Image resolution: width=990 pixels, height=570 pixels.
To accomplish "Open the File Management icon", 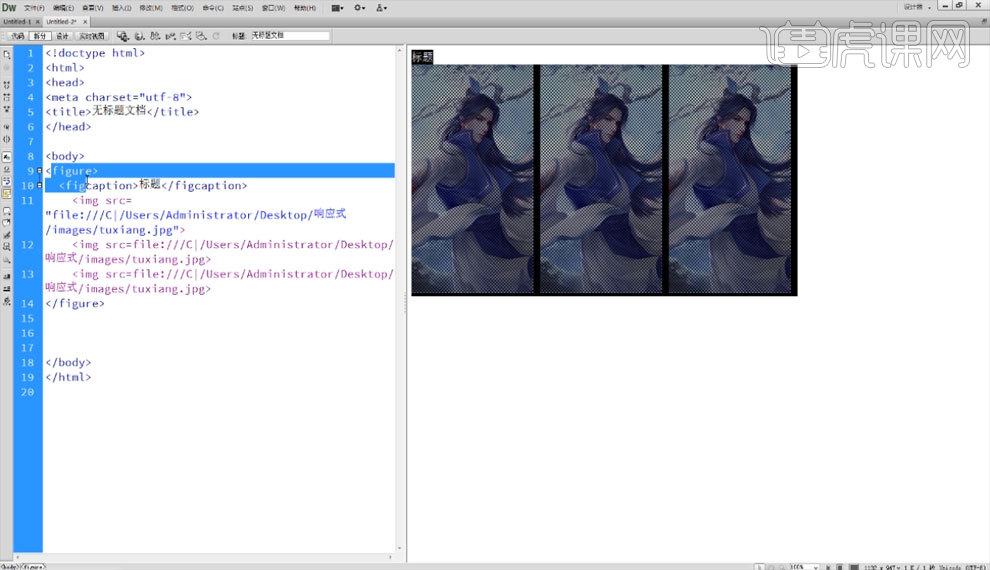I will click(155, 36).
